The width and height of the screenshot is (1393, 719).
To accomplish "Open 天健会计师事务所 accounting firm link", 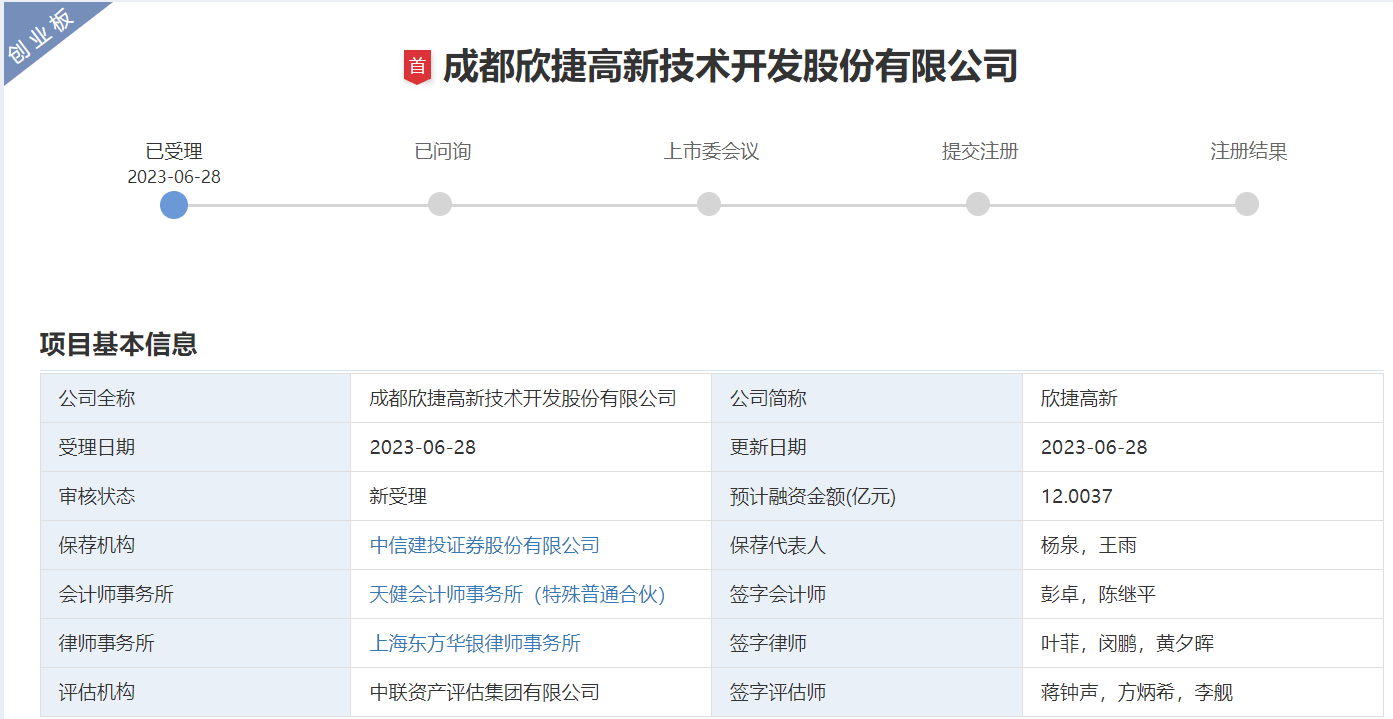I will click(517, 594).
